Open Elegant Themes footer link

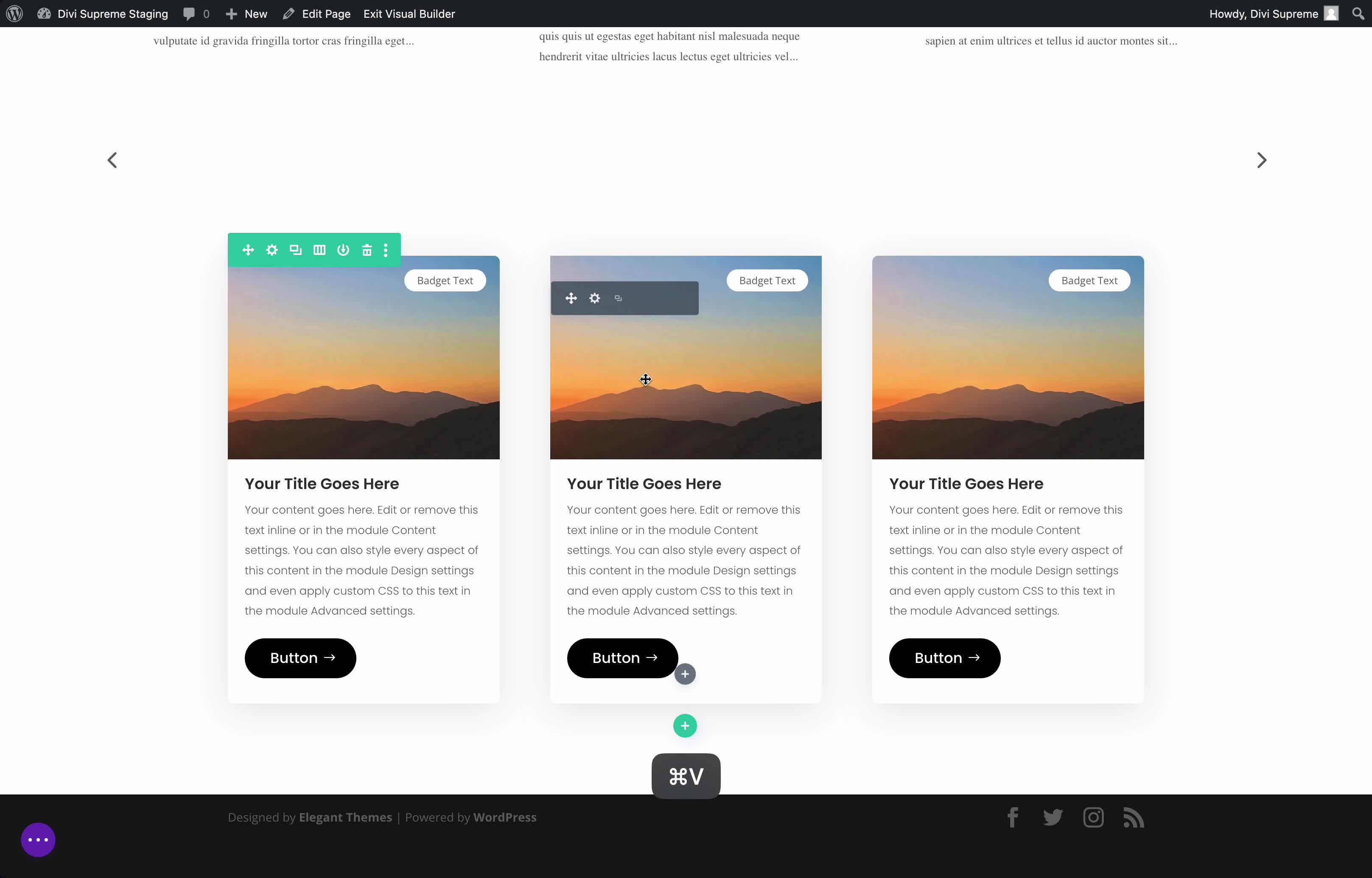tap(346, 817)
